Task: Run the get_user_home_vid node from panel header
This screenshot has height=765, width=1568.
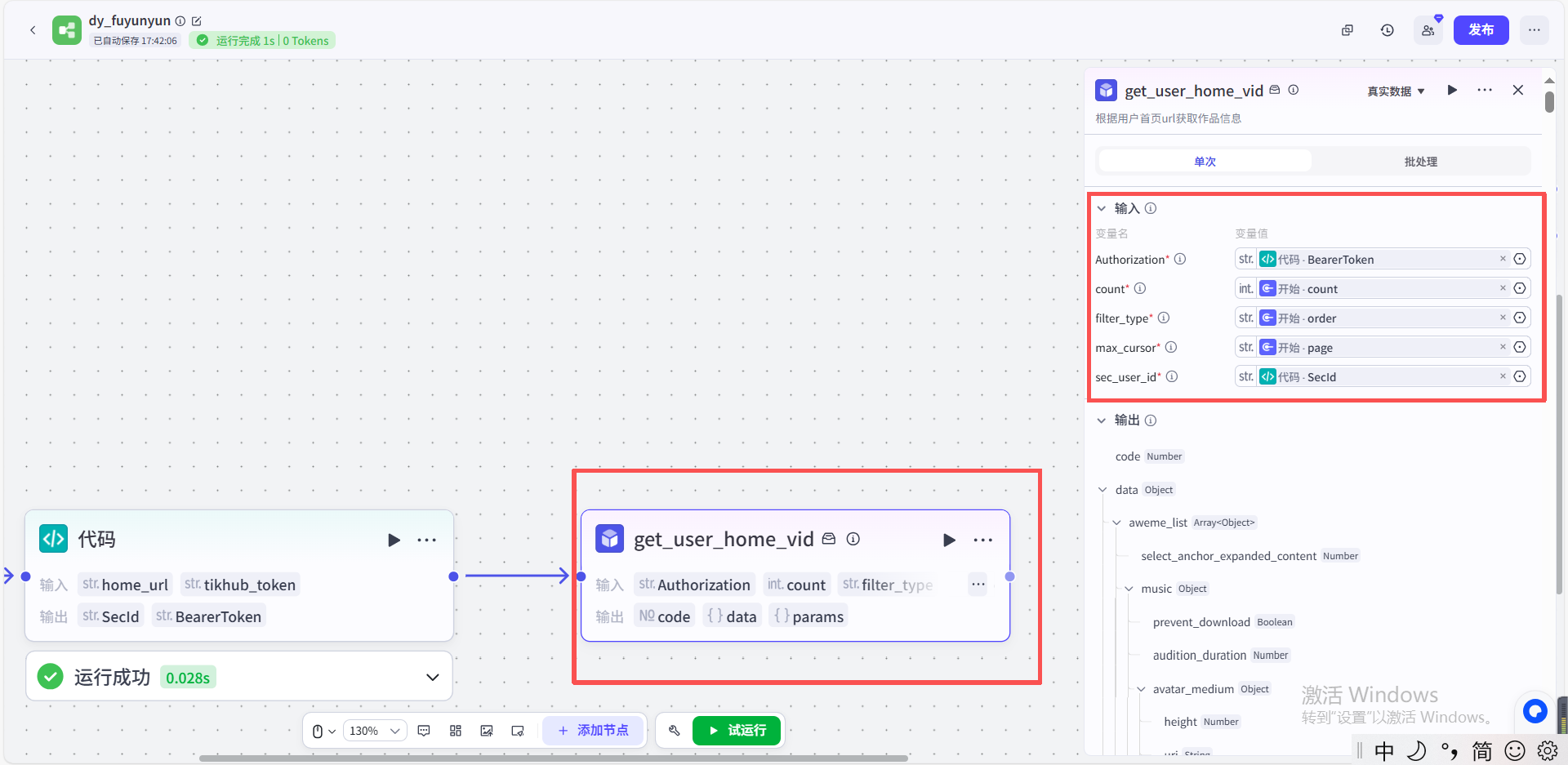Action: tap(1451, 90)
